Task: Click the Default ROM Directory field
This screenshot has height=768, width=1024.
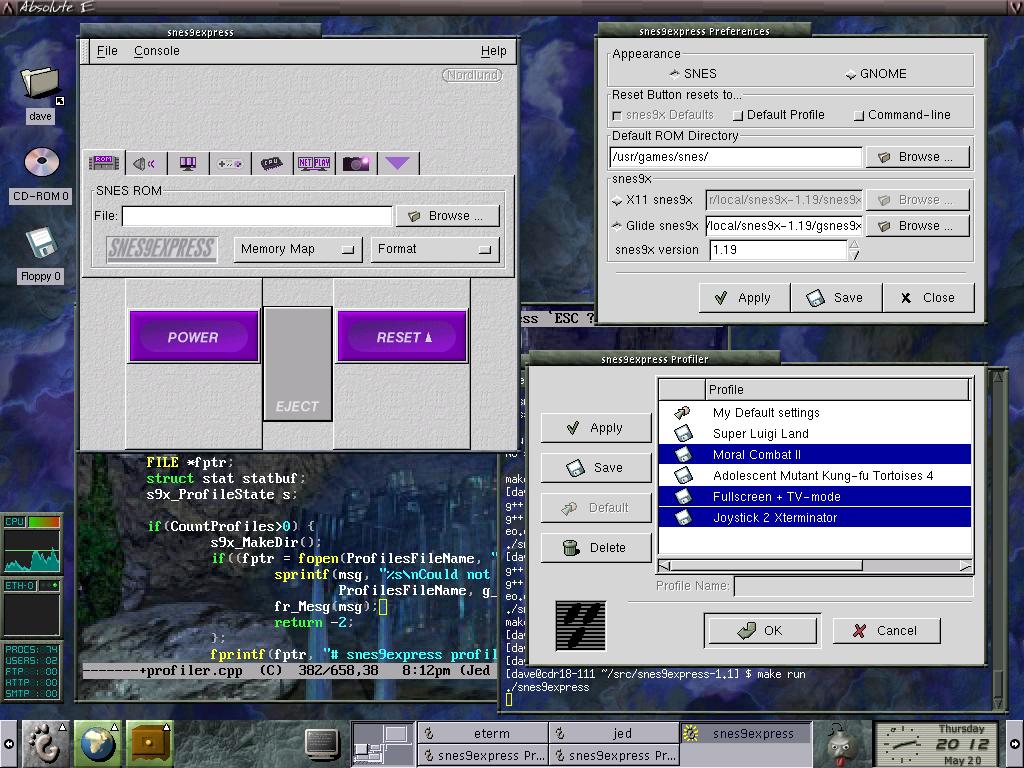Action: click(x=735, y=157)
